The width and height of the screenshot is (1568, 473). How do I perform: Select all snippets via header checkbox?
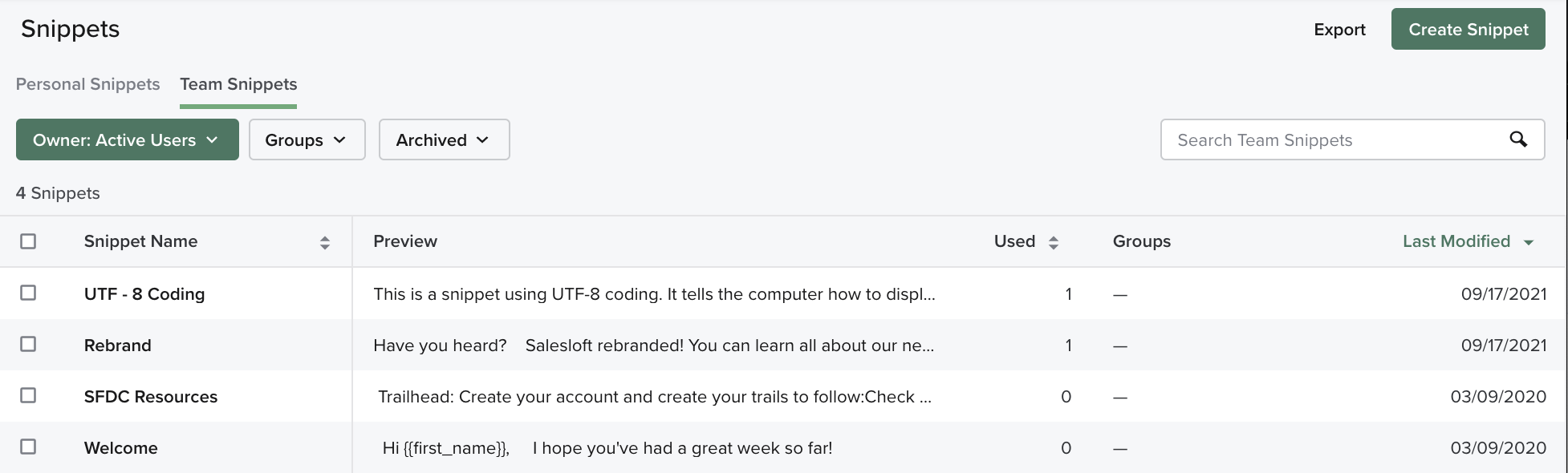click(x=30, y=241)
